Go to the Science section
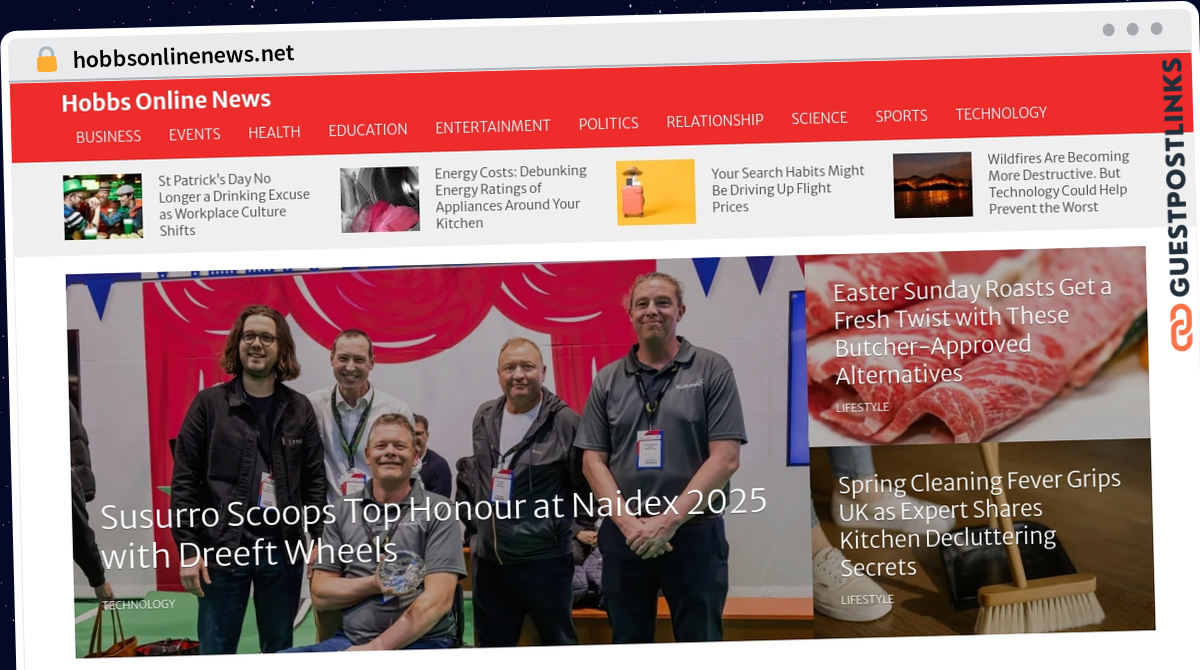This screenshot has height=670, width=1200. click(x=819, y=118)
